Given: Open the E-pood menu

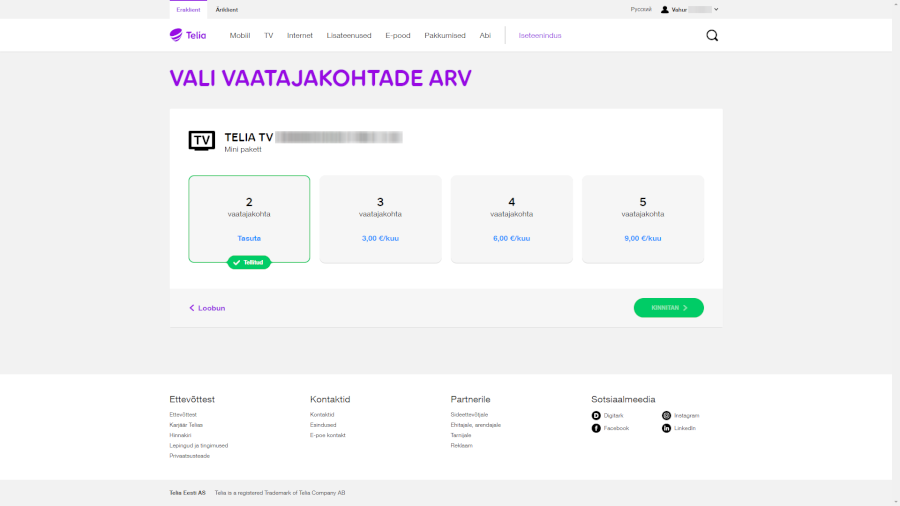Looking at the screenshot, I should 398,36.
